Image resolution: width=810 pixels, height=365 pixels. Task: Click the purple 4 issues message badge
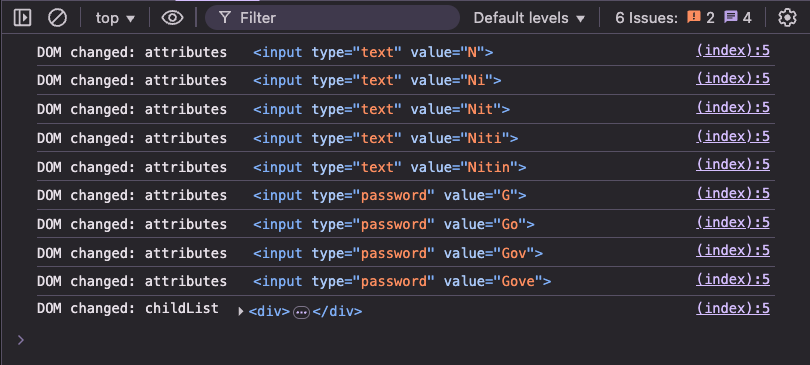click(738, 18)
